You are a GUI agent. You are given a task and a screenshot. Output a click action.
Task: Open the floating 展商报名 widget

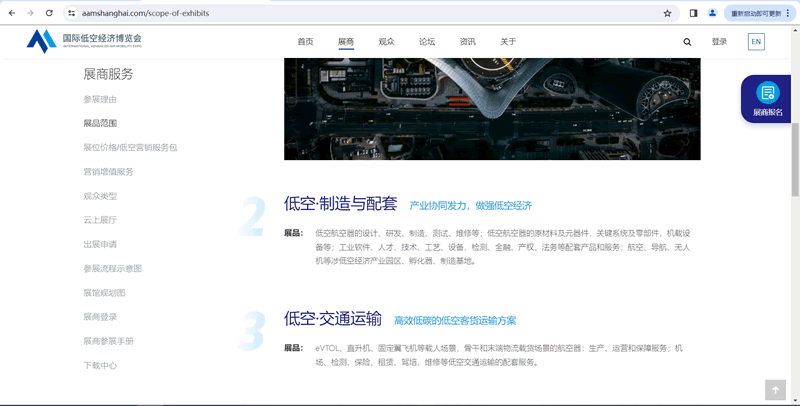point(767,99)
